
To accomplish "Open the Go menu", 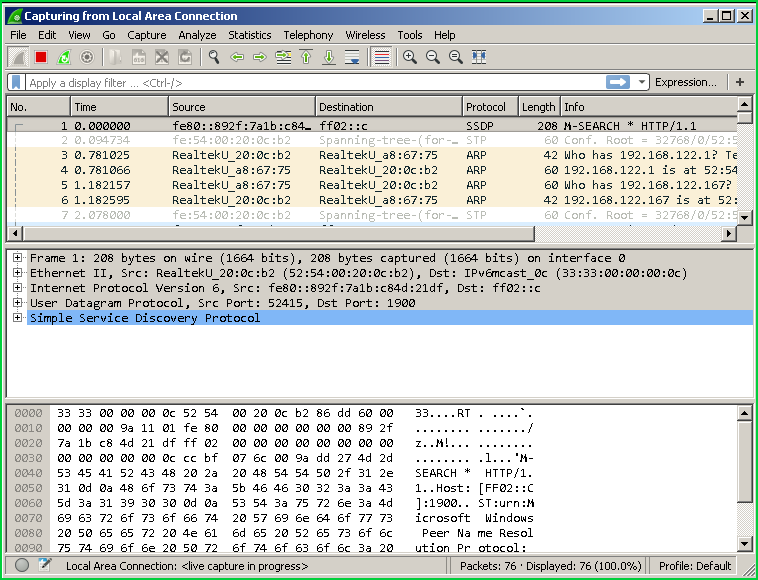I will [109, 35].
